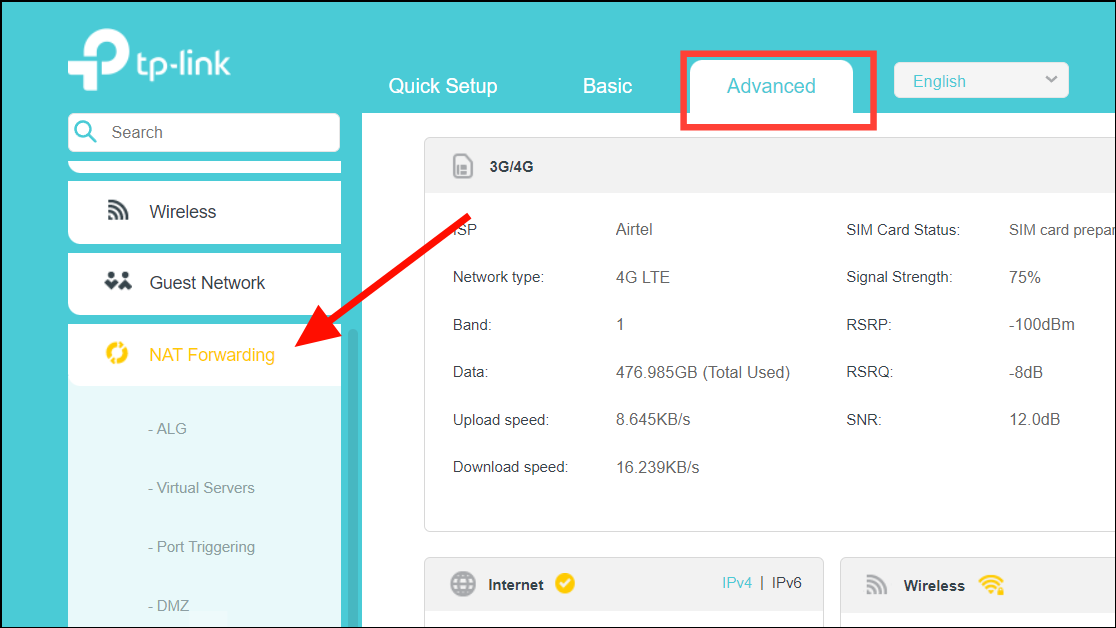Click the yellow Wi-Fi lock icon

coord(991,585)
